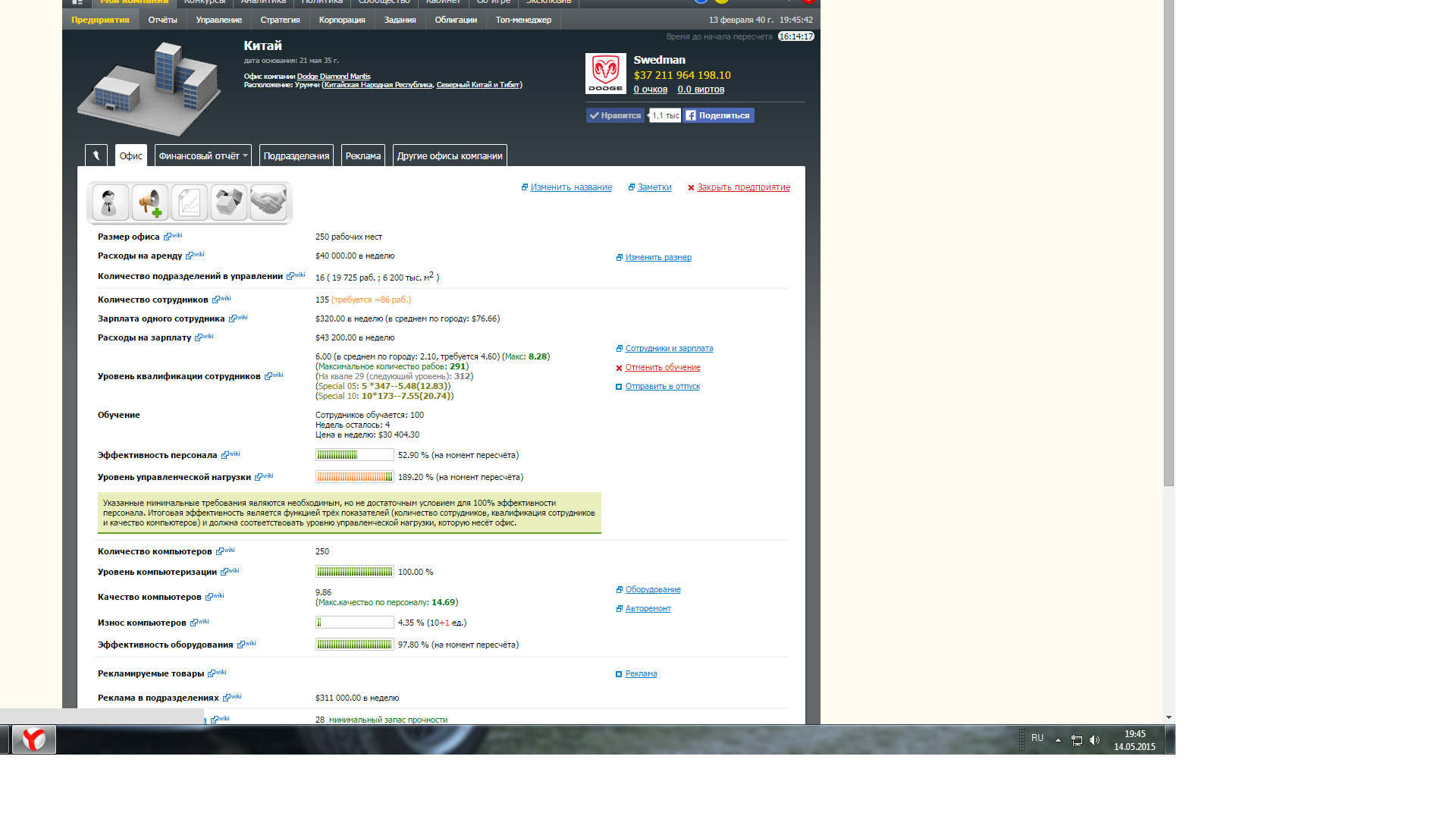This screenshot has height=819, width=1456.
Task: Click the Facebook Поделиться button
Action: point(718,115)
